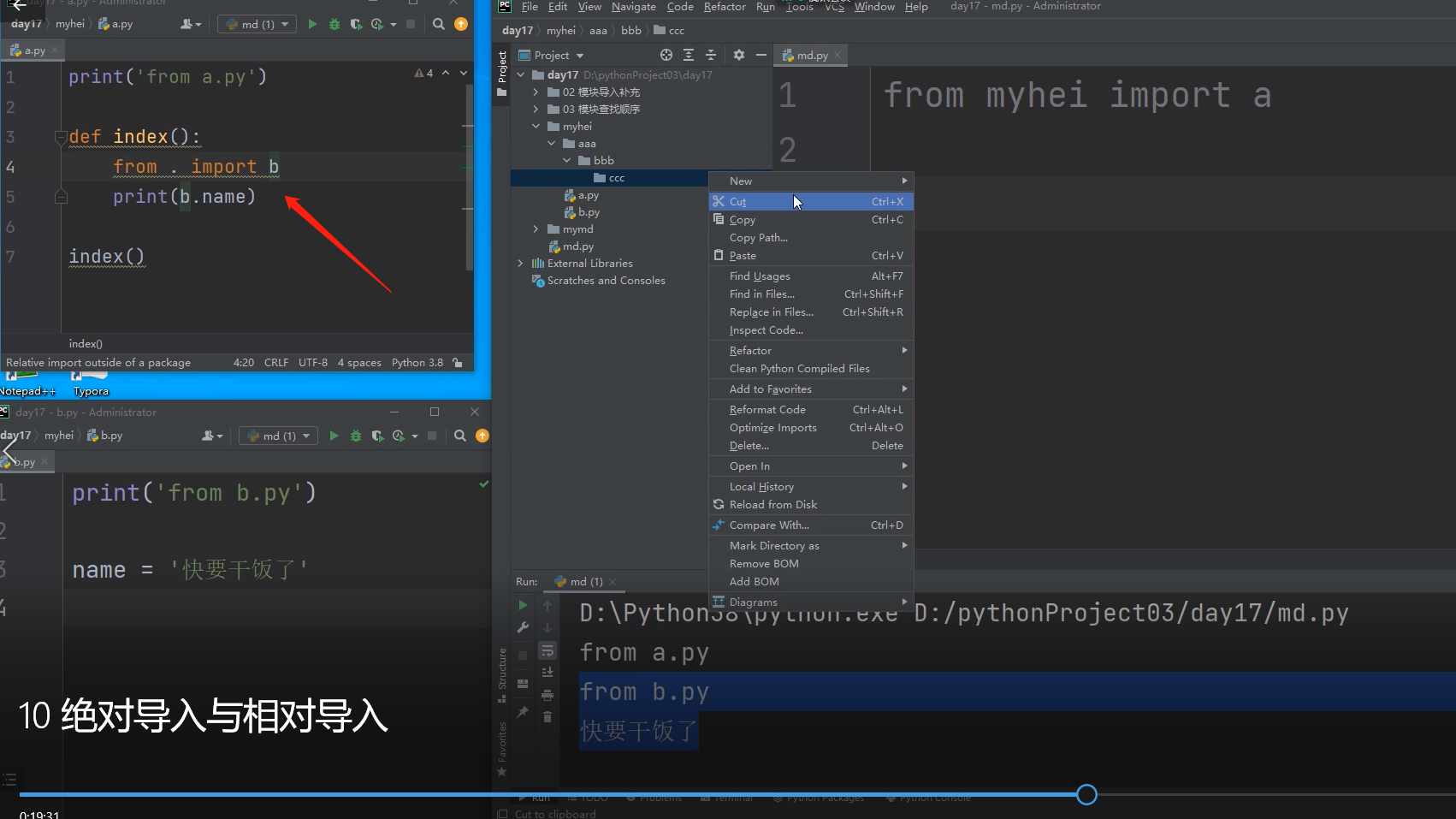This screenshot has width=1456, height=819.
Task: Open the user account dropdown in b.py window
Action: [x=213, y=436]
